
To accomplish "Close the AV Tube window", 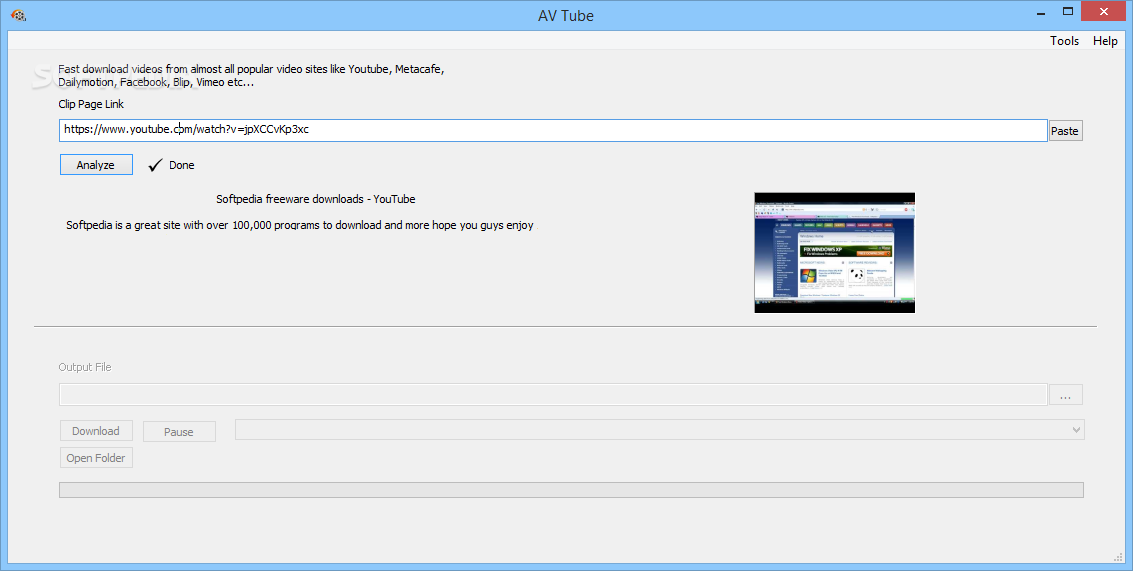I will pos(1104,12).
